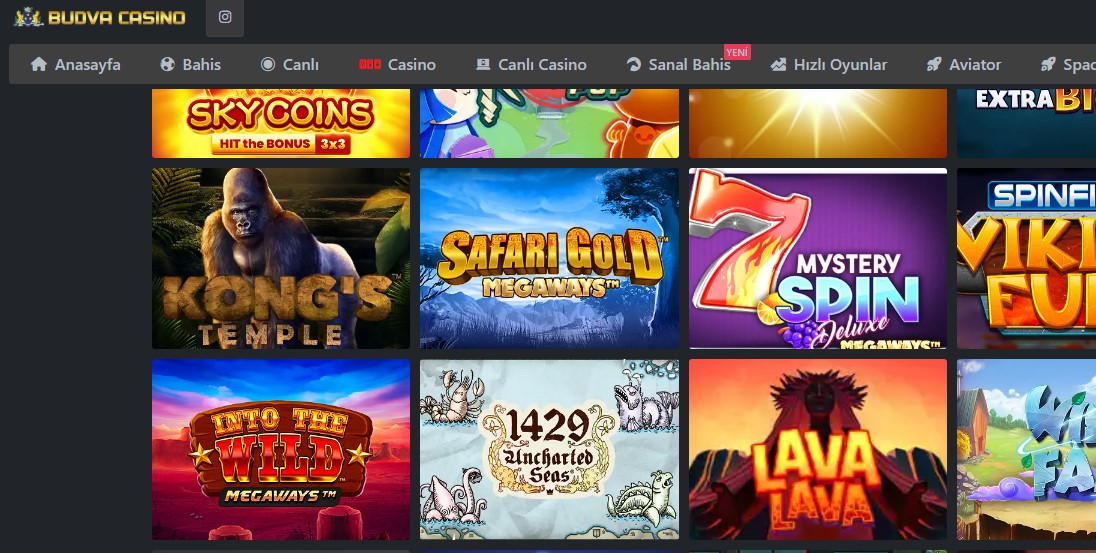Open the Instagram icon link in header
Screen dimensions: 1096x553
225,17
